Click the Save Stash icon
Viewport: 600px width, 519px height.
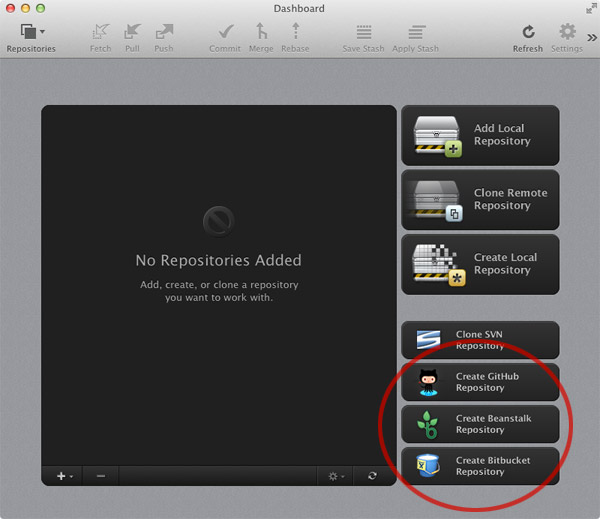coord(364,34)
